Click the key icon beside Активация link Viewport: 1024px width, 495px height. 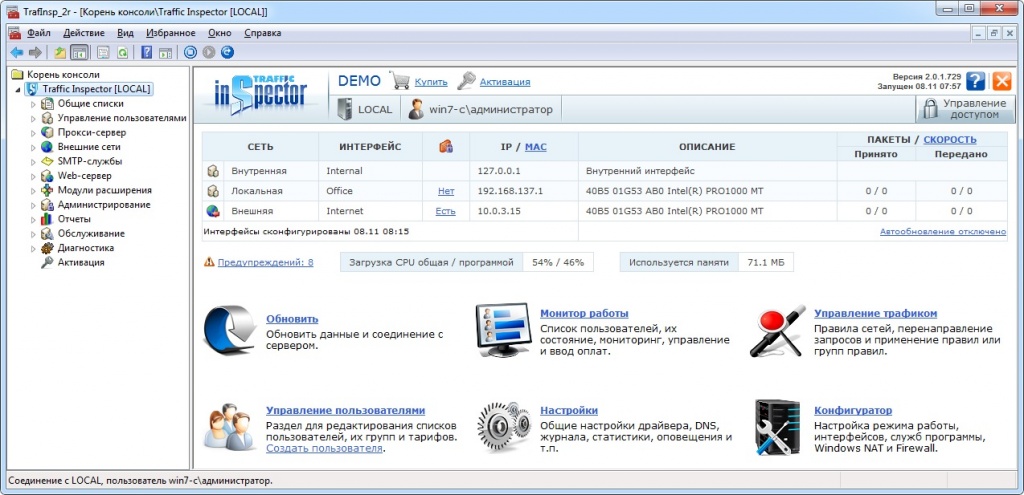[466, 81]
